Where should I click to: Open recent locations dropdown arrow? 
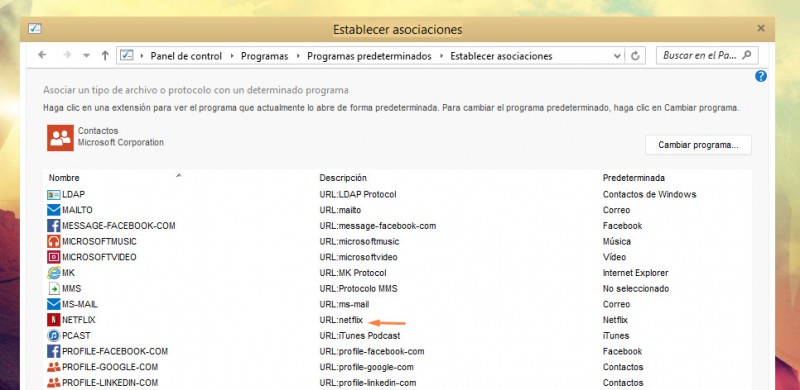86,56
